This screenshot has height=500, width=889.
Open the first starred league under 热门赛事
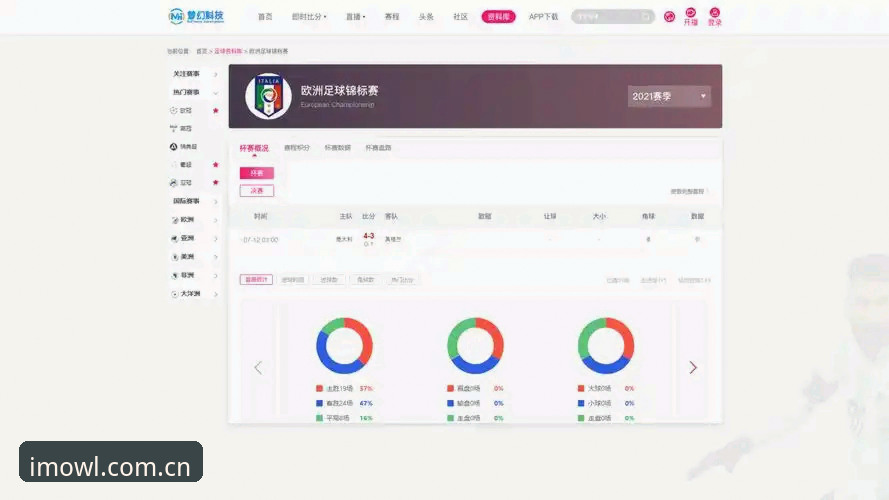coord(185,111)
